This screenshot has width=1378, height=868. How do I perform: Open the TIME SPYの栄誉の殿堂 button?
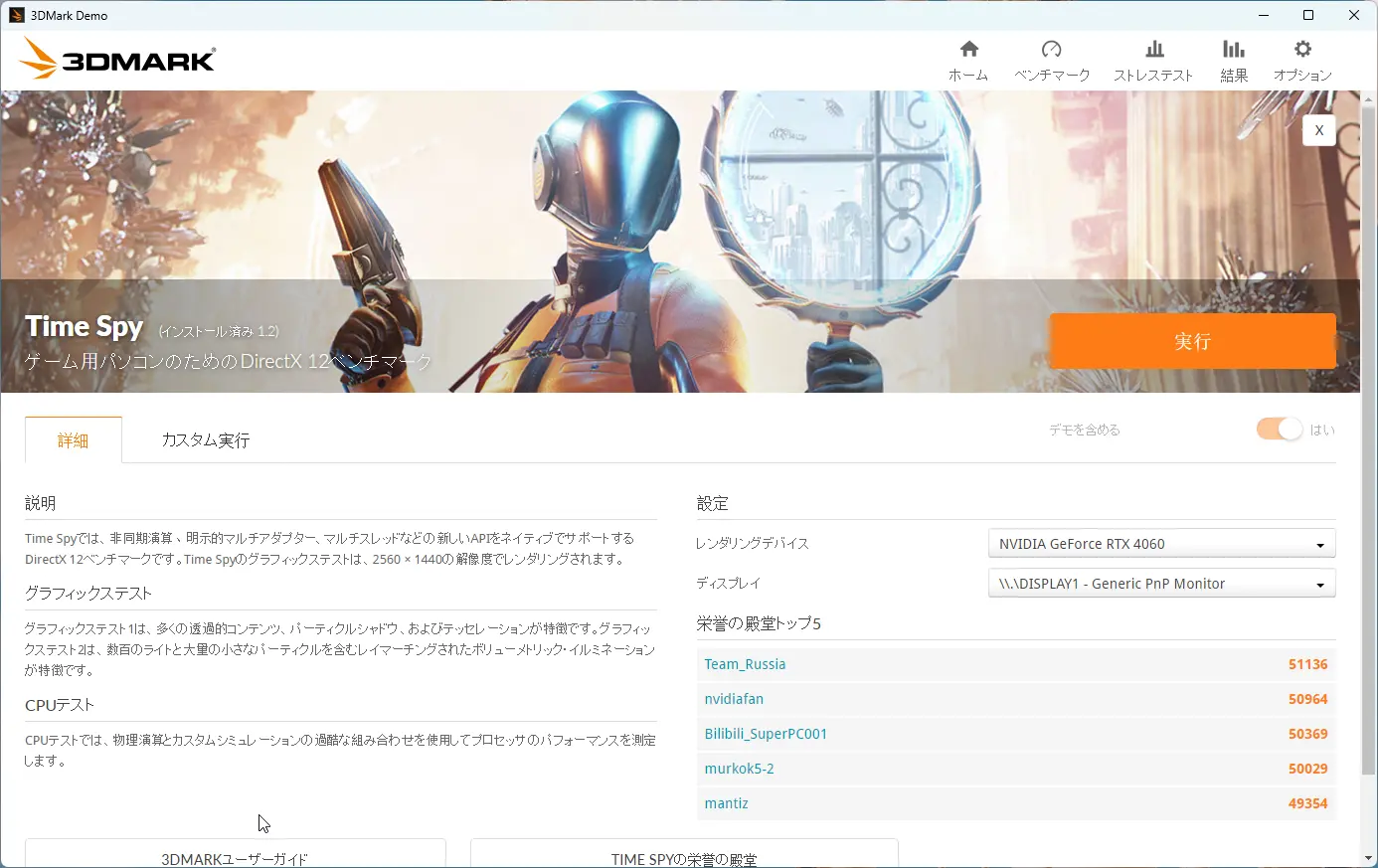point(684,854)
